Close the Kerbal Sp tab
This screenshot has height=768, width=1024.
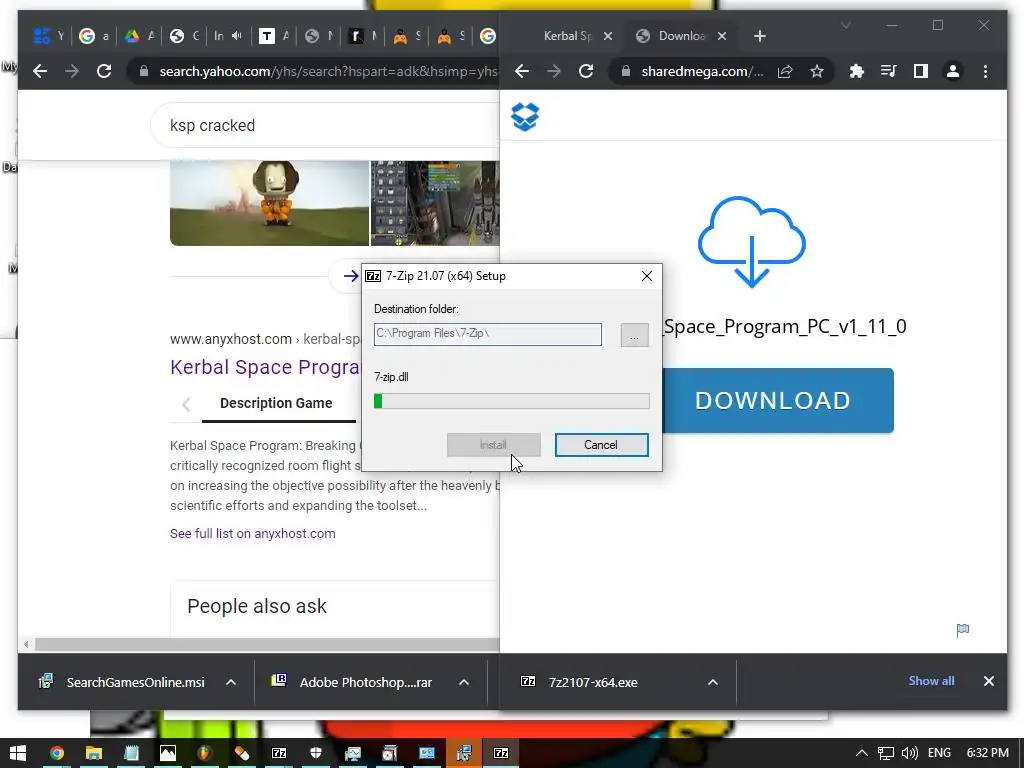(608, 36)
